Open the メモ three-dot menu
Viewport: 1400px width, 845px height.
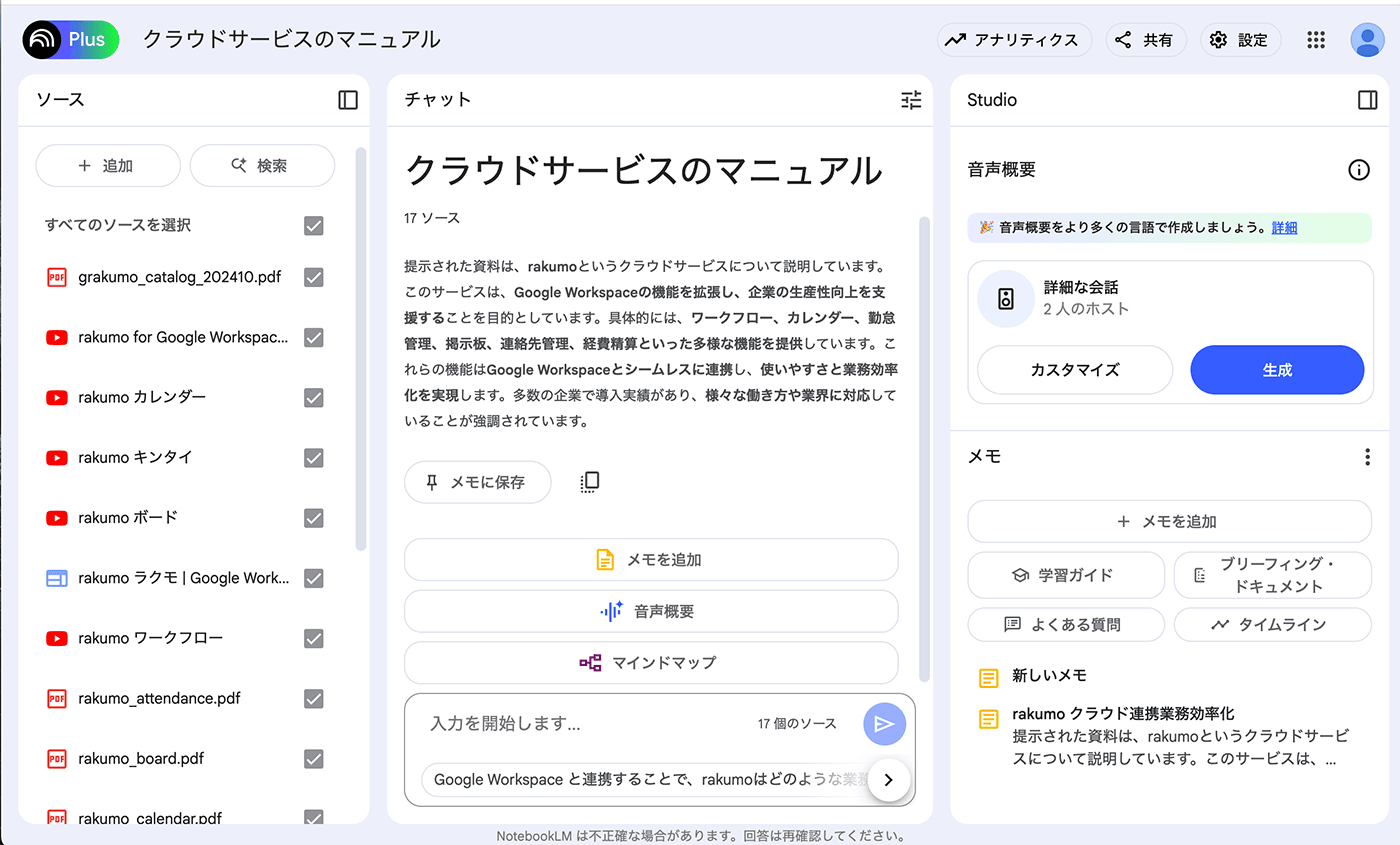pyautogui.click(x=1367, y=457)
